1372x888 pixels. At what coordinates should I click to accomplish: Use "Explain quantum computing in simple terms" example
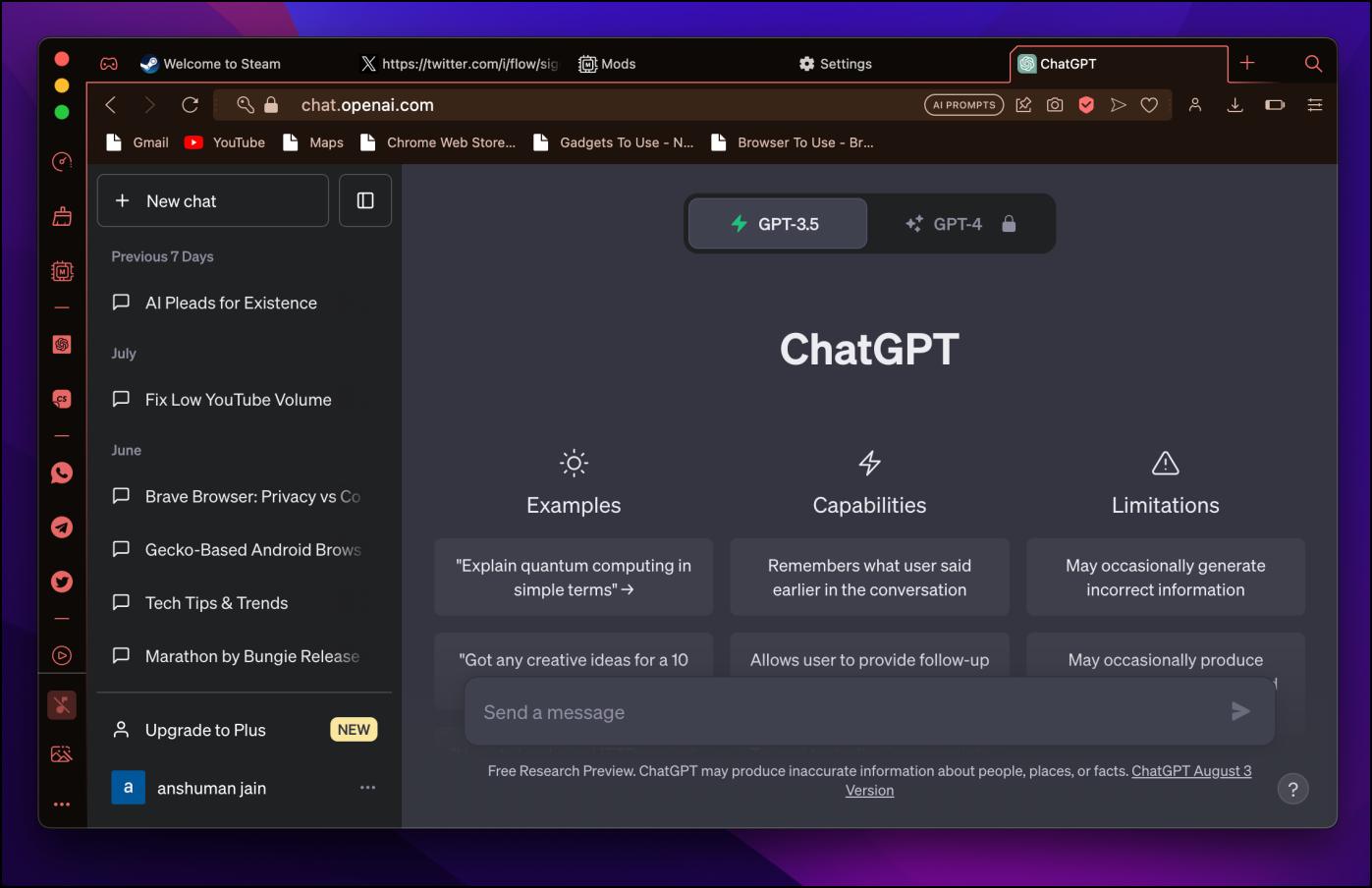(574, 578)
